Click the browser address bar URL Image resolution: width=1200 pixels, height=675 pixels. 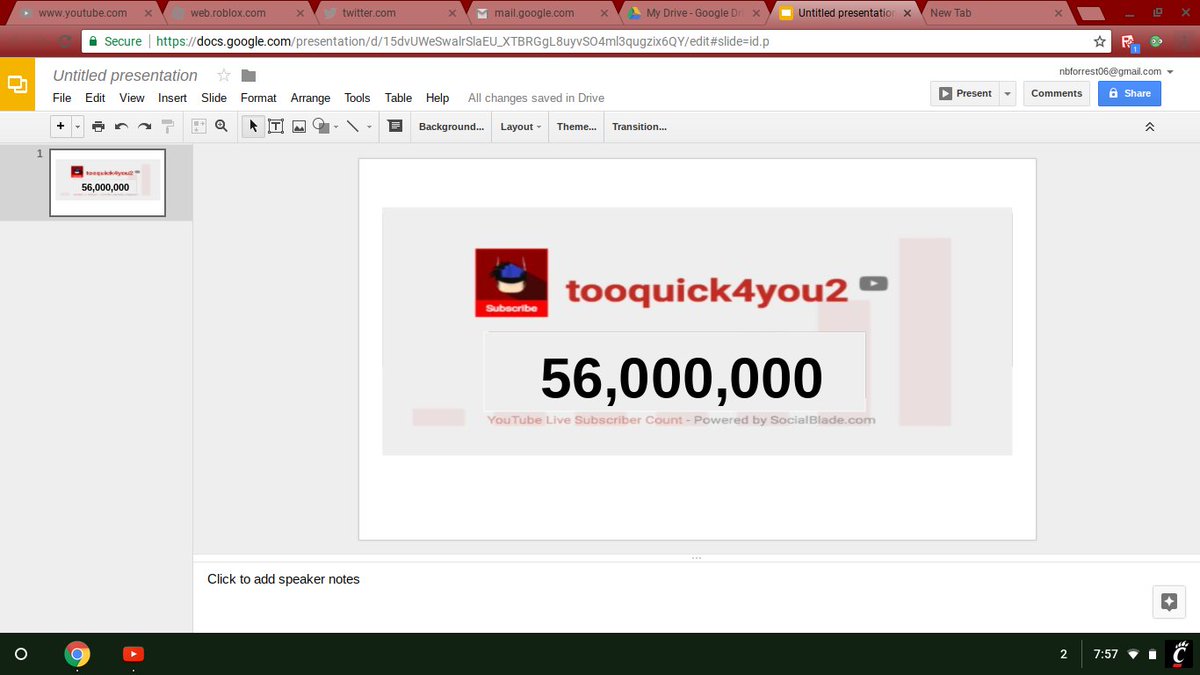[x=463, y=42]
